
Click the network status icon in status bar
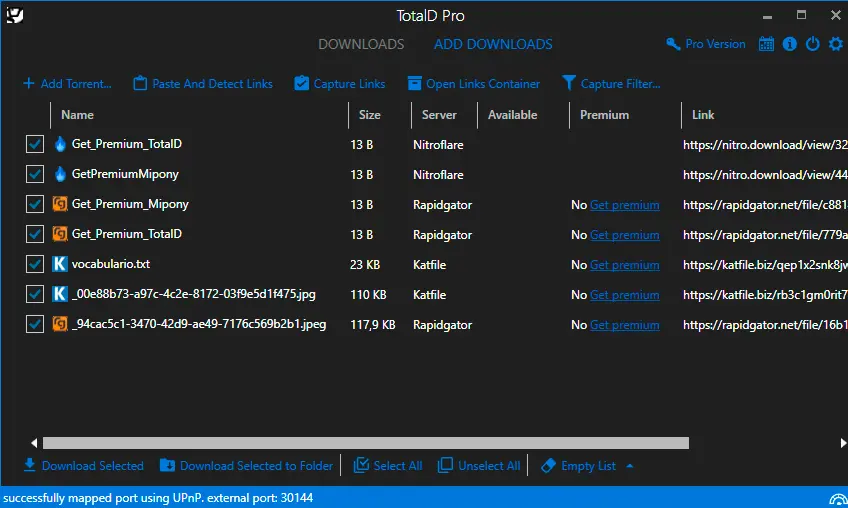pos(838,499)
